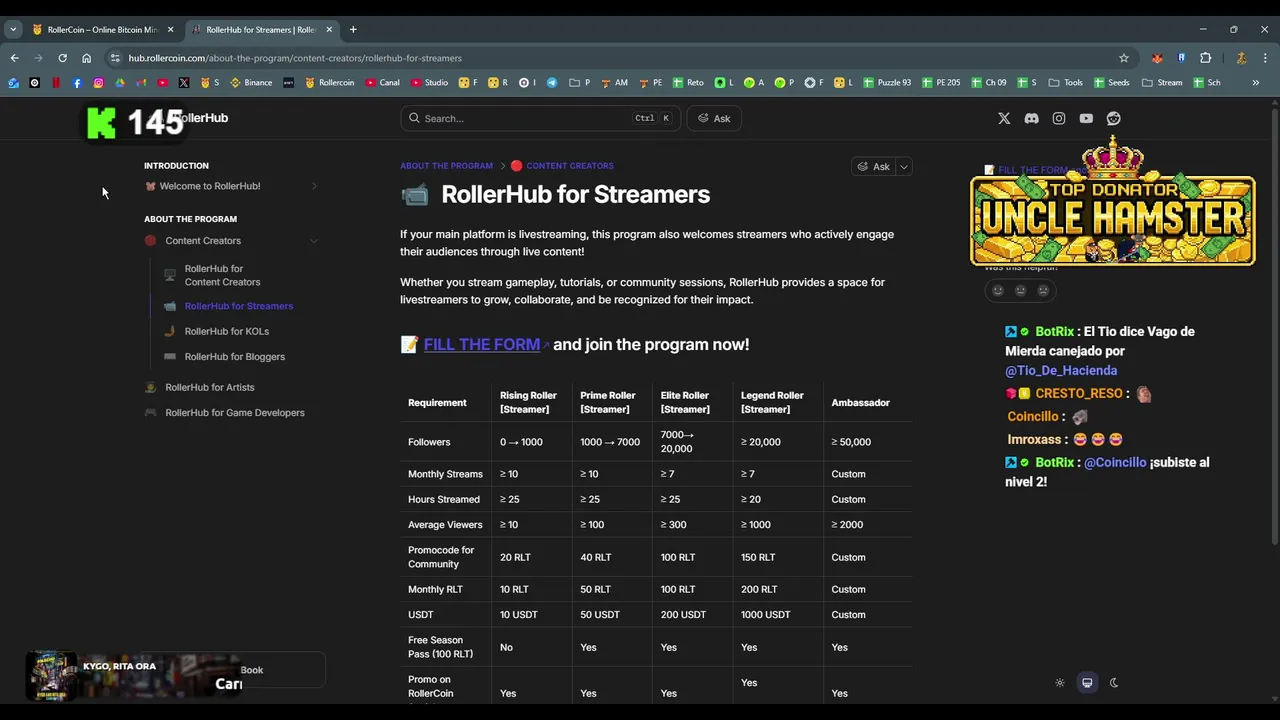The height and width of the screenshot is (720, 1280).
Task: Open Bitwarden shield extension icon
Action: click(x=1181, y=58)
